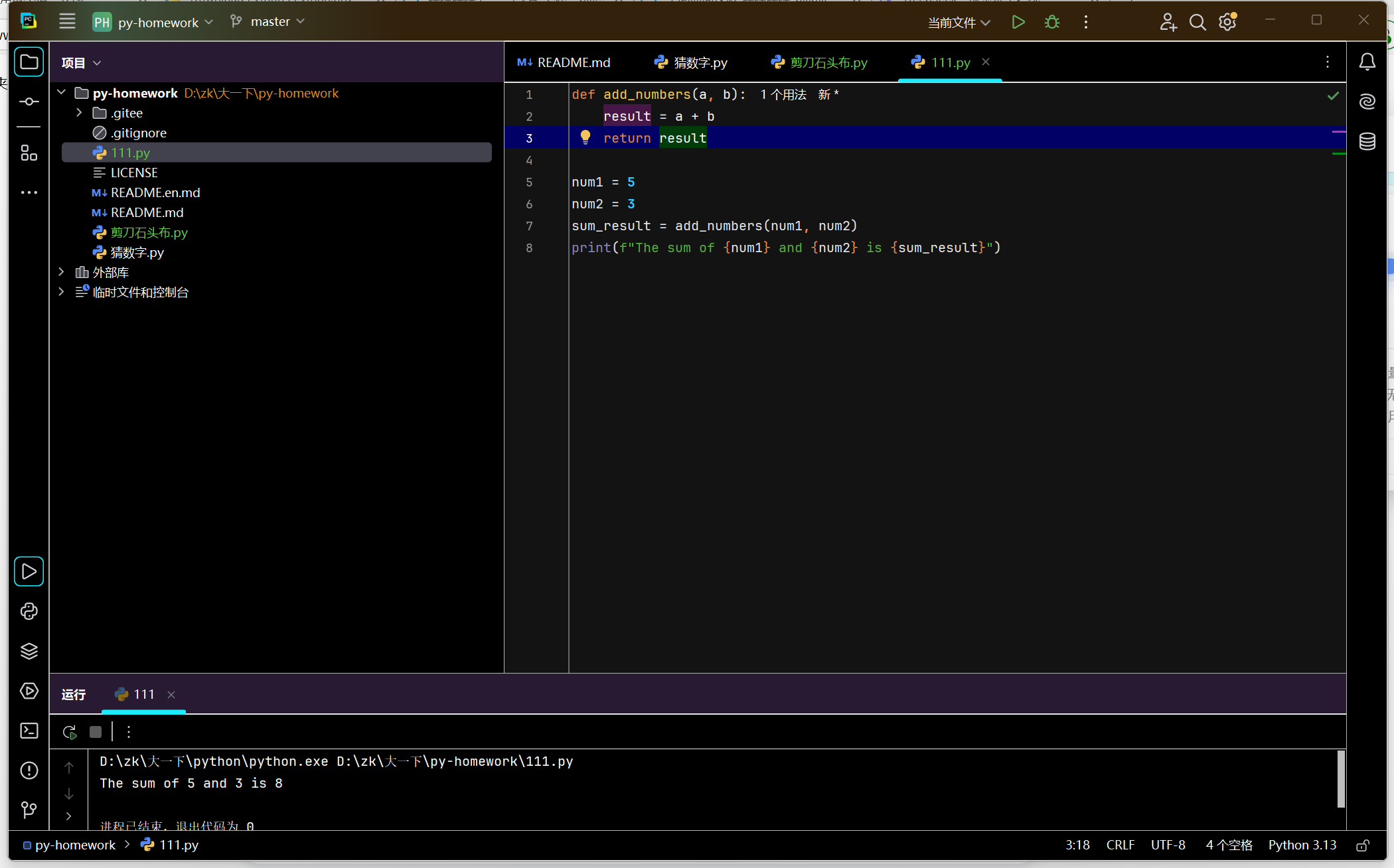Rerun the 111 script in the Run panel
Screen dimensions: 1394x868
[69, 732]
